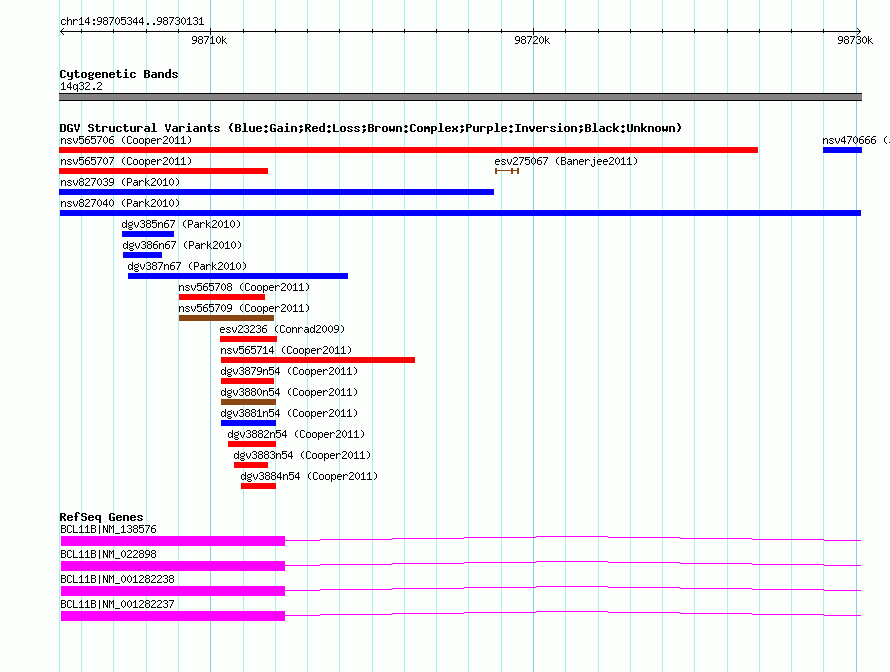The height and width of the screenshot is (672, 890).
Task: Select the BCL11B NM_138576 magenta exon
Action: point(173,541)
